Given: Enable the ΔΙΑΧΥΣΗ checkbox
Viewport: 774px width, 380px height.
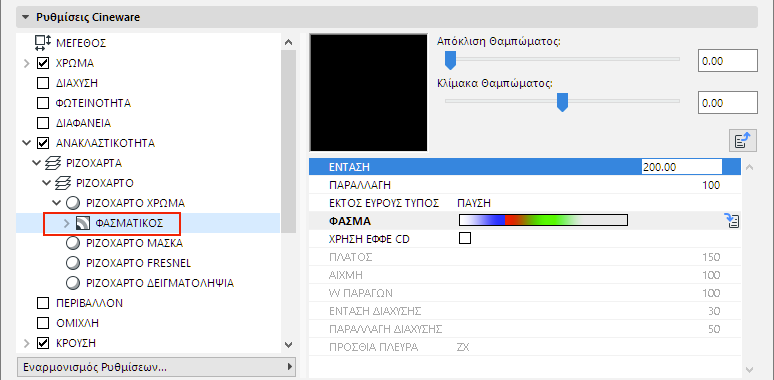Looking at the screenshot, I should [43, 83].
